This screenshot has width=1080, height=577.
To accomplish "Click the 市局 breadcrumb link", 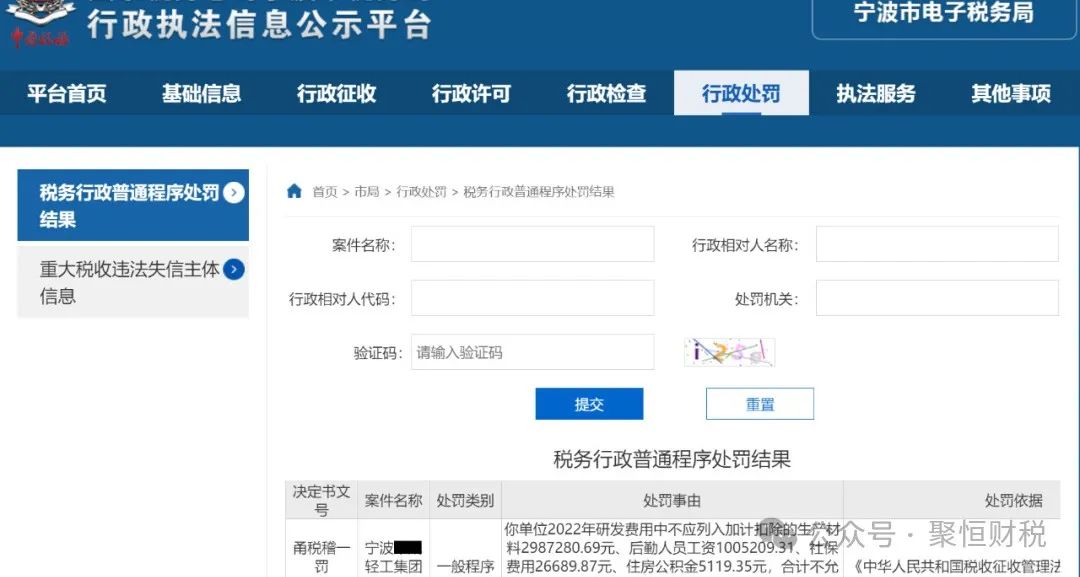I will pos(367,192).
